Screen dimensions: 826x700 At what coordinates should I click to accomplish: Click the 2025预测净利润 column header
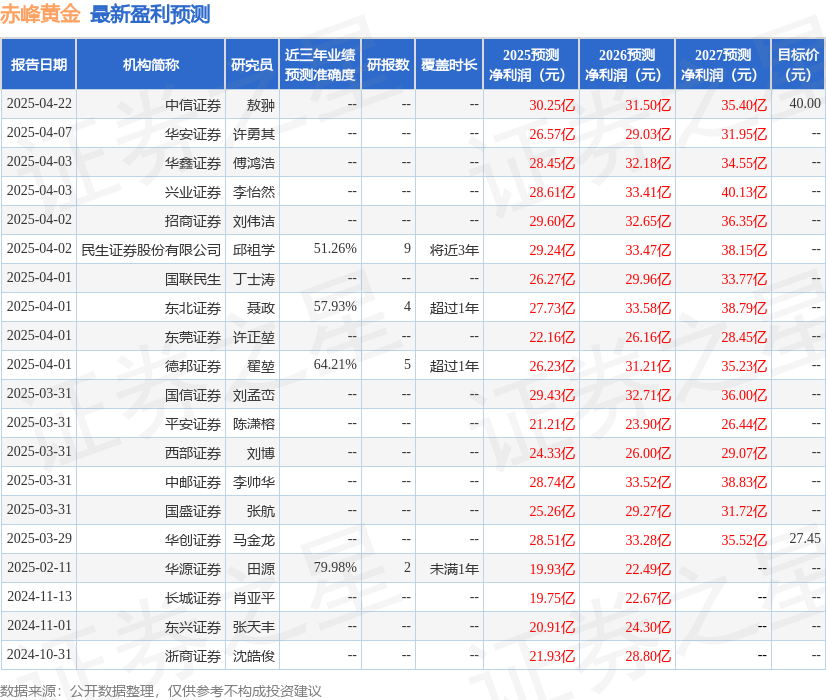pyautogui.click(x=531, y=64)
